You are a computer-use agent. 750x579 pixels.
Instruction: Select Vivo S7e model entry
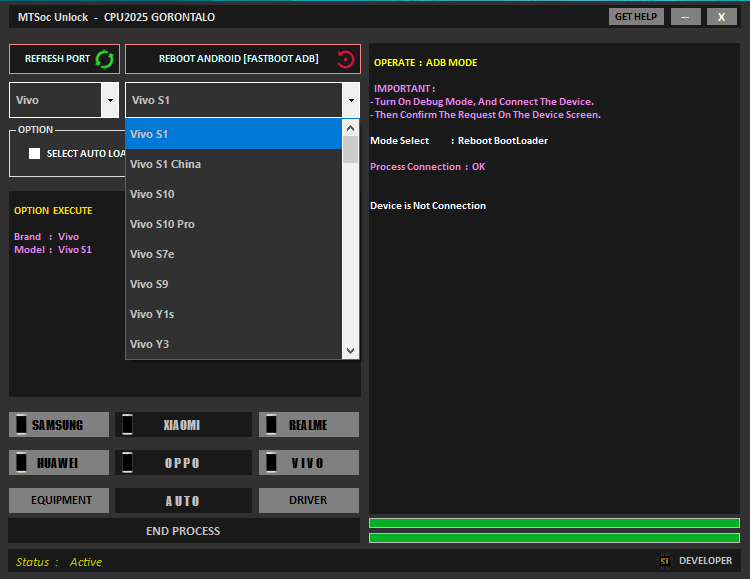[234, 254]
